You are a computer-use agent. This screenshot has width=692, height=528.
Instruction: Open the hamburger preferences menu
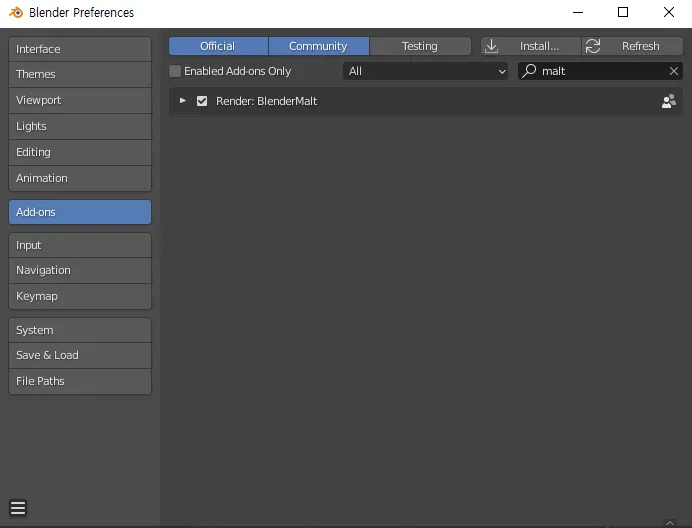pos(18,508)
